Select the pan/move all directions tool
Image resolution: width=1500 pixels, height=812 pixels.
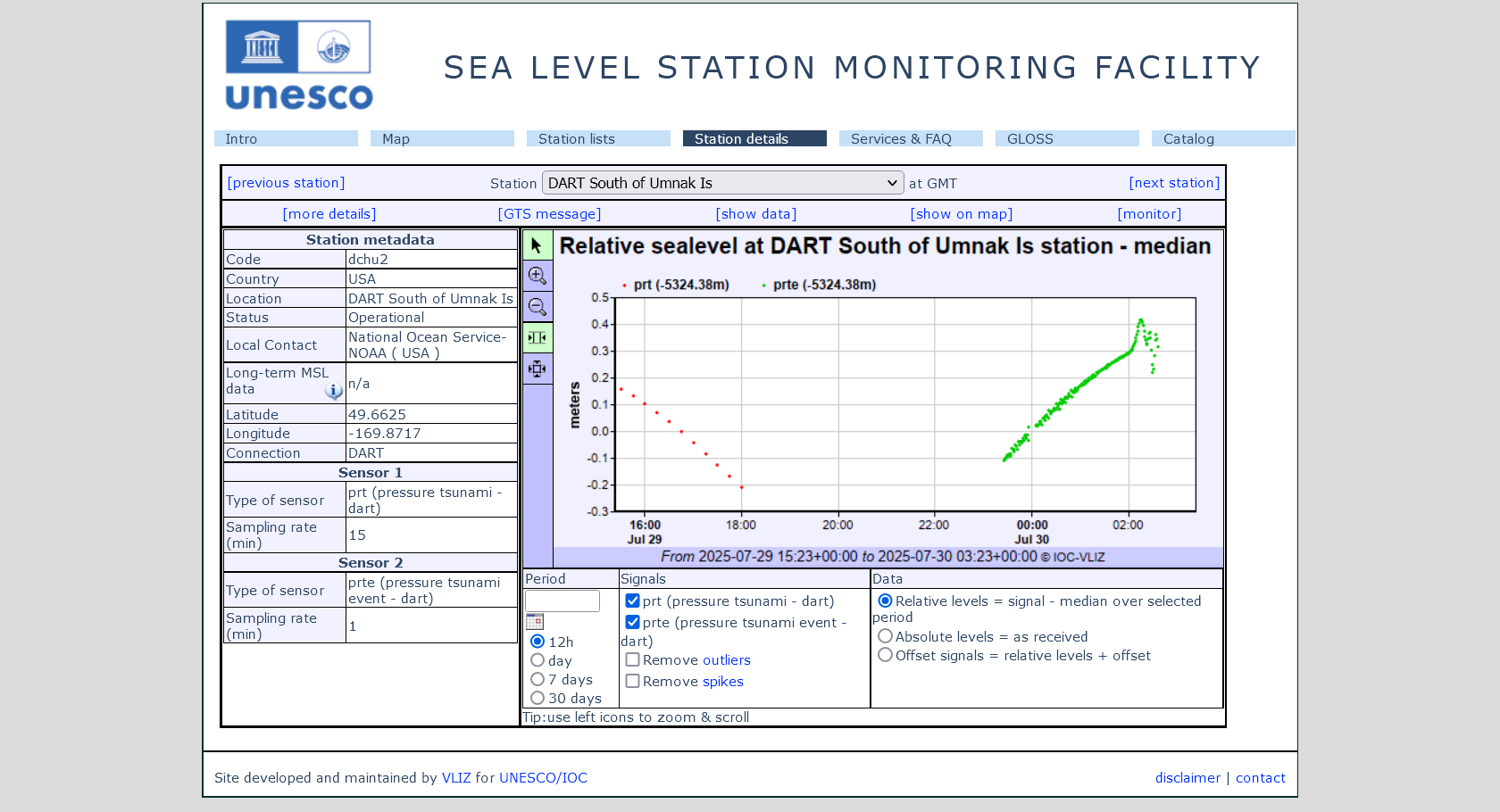point(537,369)
